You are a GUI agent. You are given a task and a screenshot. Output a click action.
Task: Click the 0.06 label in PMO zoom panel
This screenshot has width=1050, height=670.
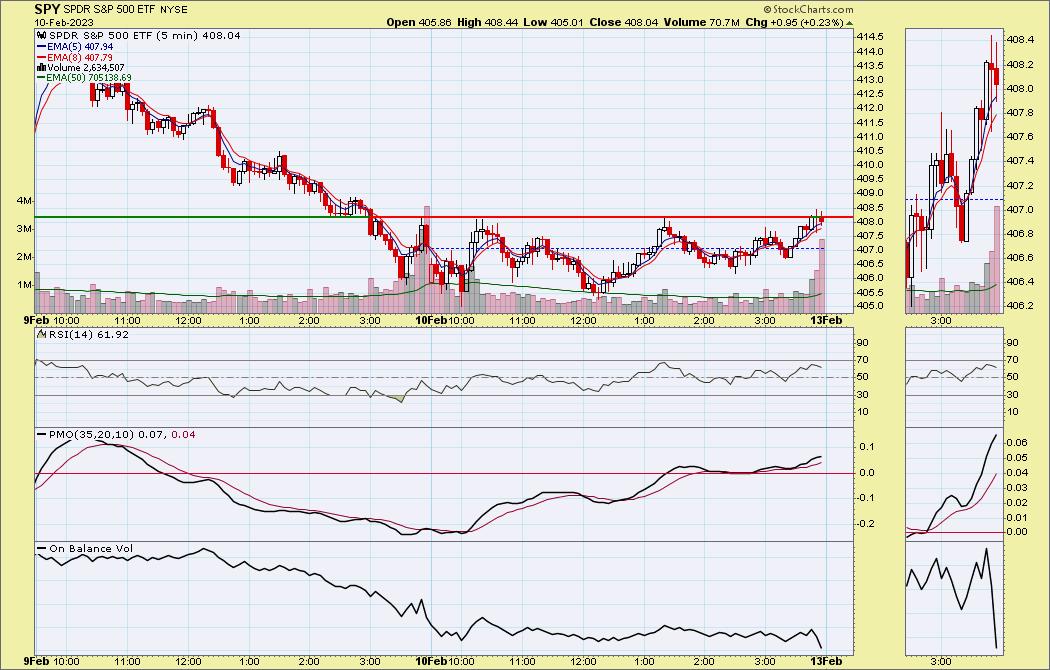coord(1017,442)
